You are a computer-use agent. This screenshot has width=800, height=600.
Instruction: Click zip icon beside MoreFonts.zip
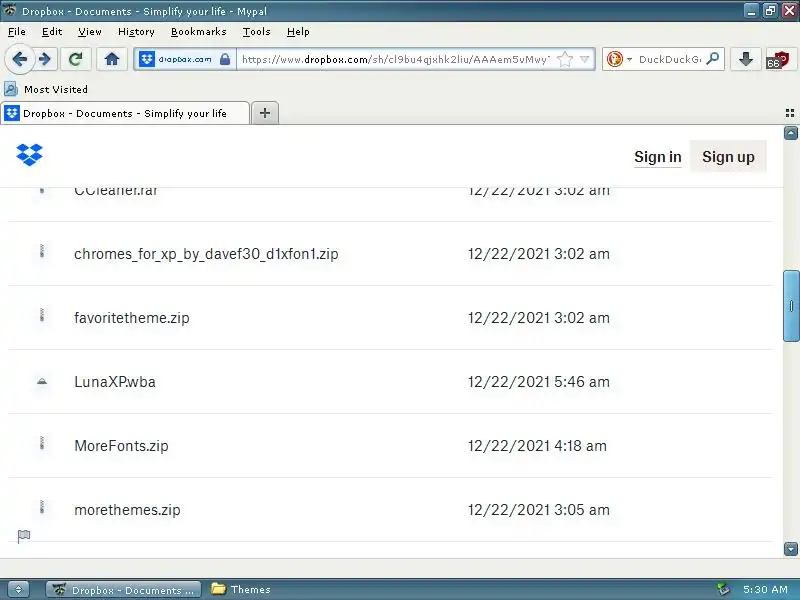[x=42, y=443]
